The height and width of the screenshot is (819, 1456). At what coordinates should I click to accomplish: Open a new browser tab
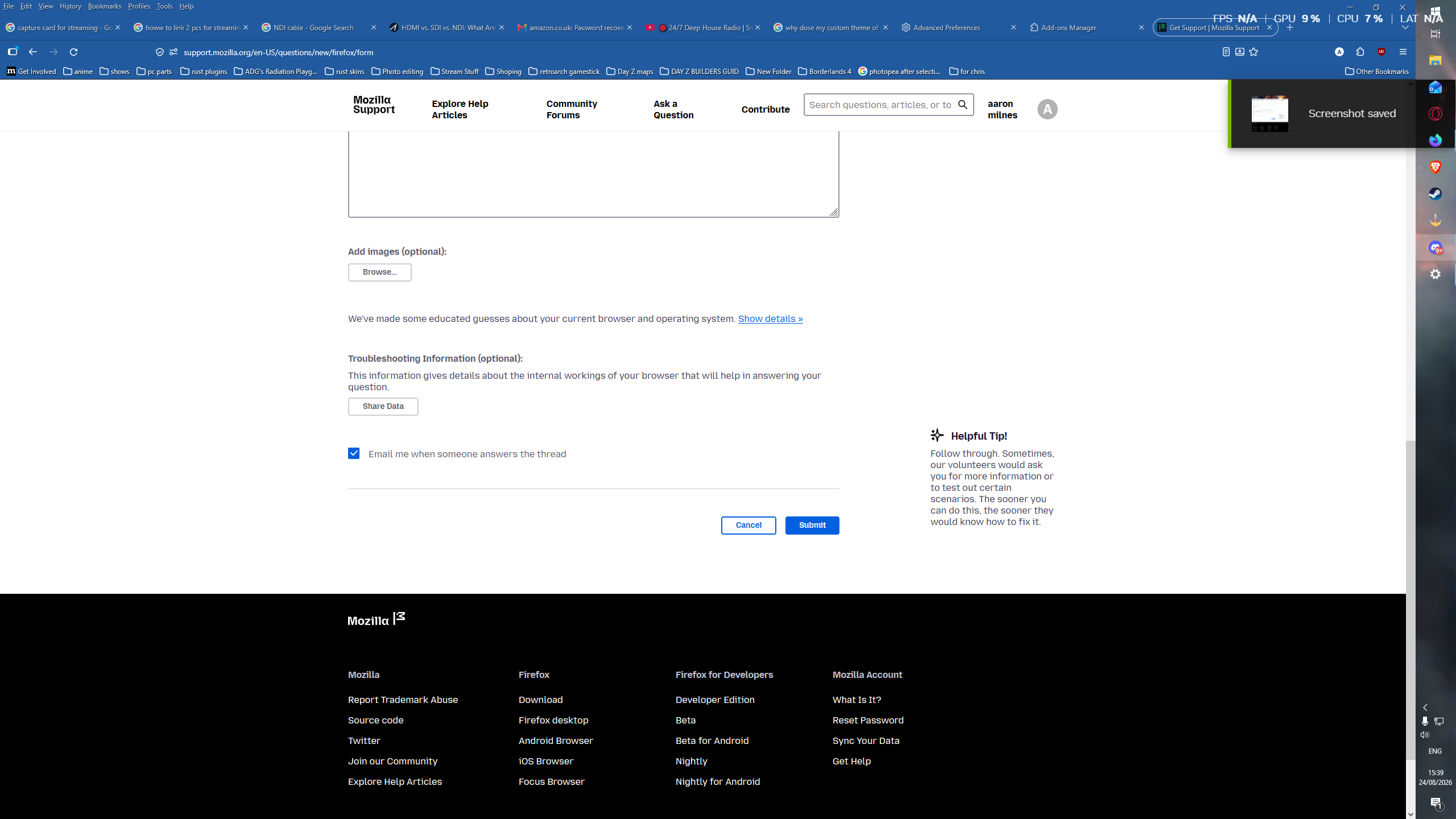tap(1290, 27)
